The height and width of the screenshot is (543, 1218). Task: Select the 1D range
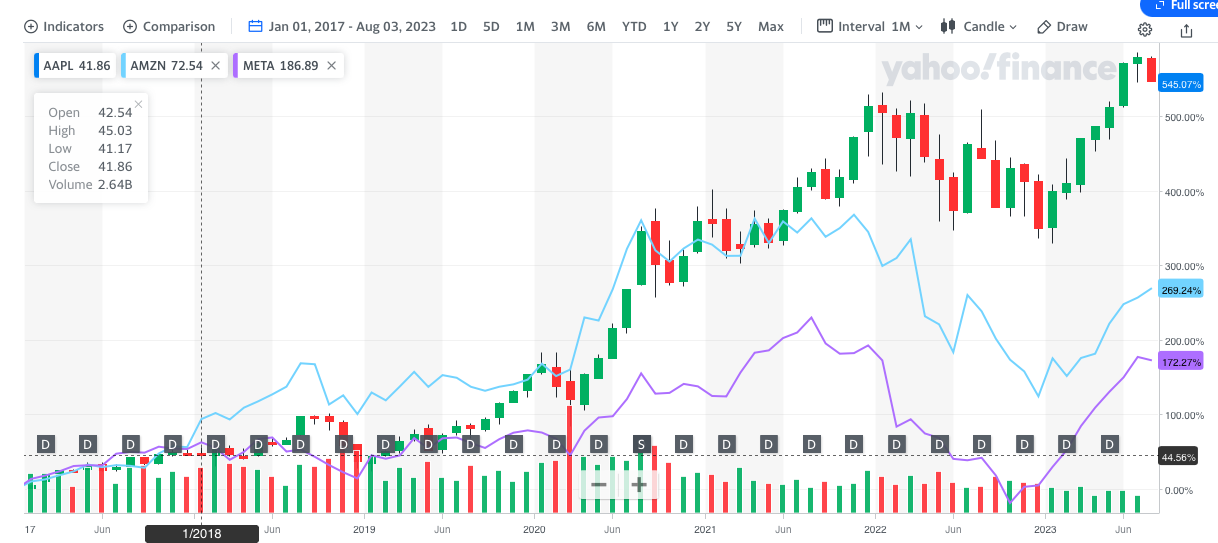(458, 26)
